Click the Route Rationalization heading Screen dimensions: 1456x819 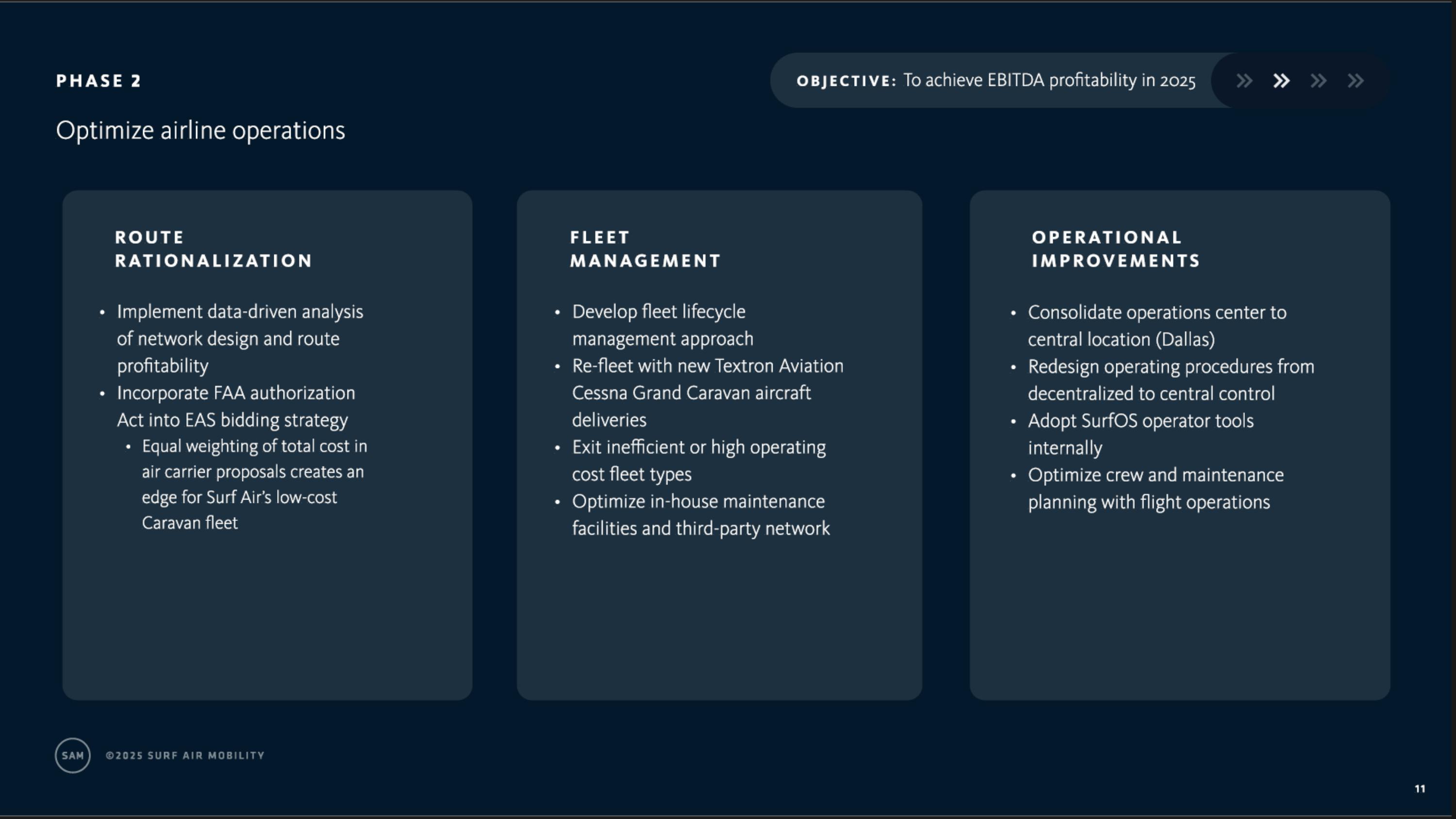[x=213, y=249]
